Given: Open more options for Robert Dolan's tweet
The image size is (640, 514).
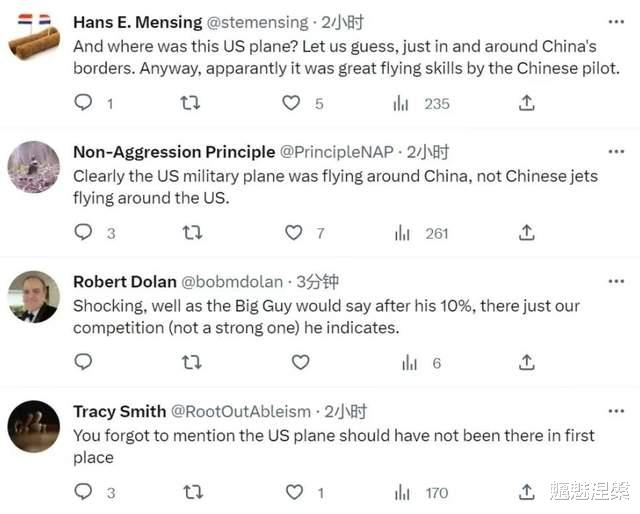Looking at the screenshot, I should point(617,282).
